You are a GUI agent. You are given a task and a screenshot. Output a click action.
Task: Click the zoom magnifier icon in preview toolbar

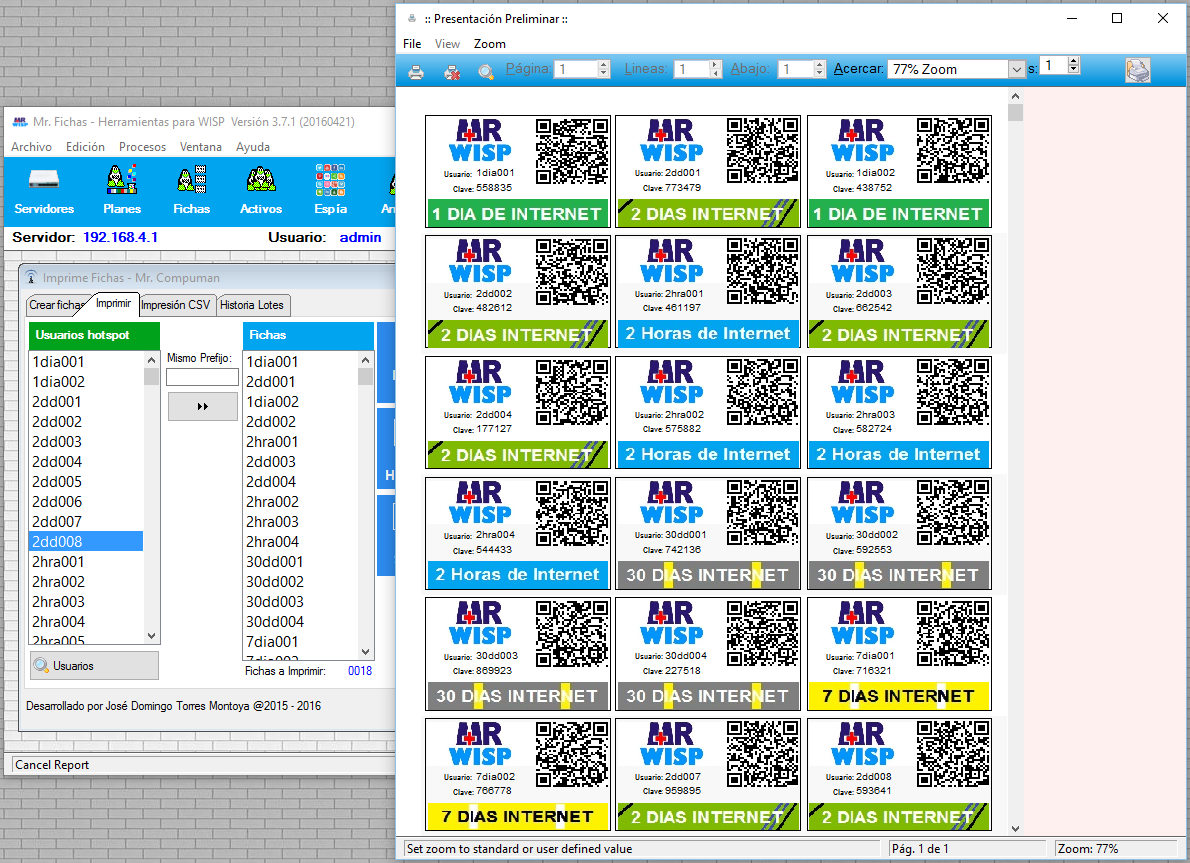[x=489, y=71]
